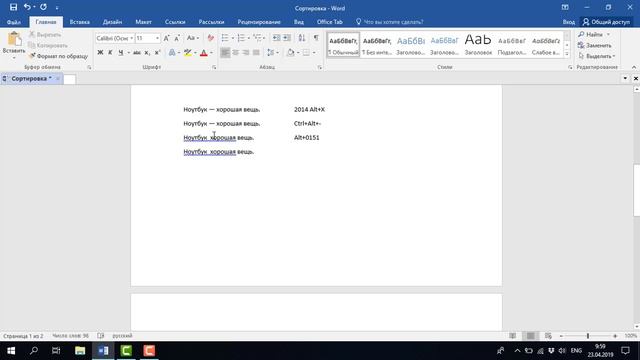This screenshot has width=640, height=360.
Task: Decrease indent in the paragraph group
Action: pos(276,38)
